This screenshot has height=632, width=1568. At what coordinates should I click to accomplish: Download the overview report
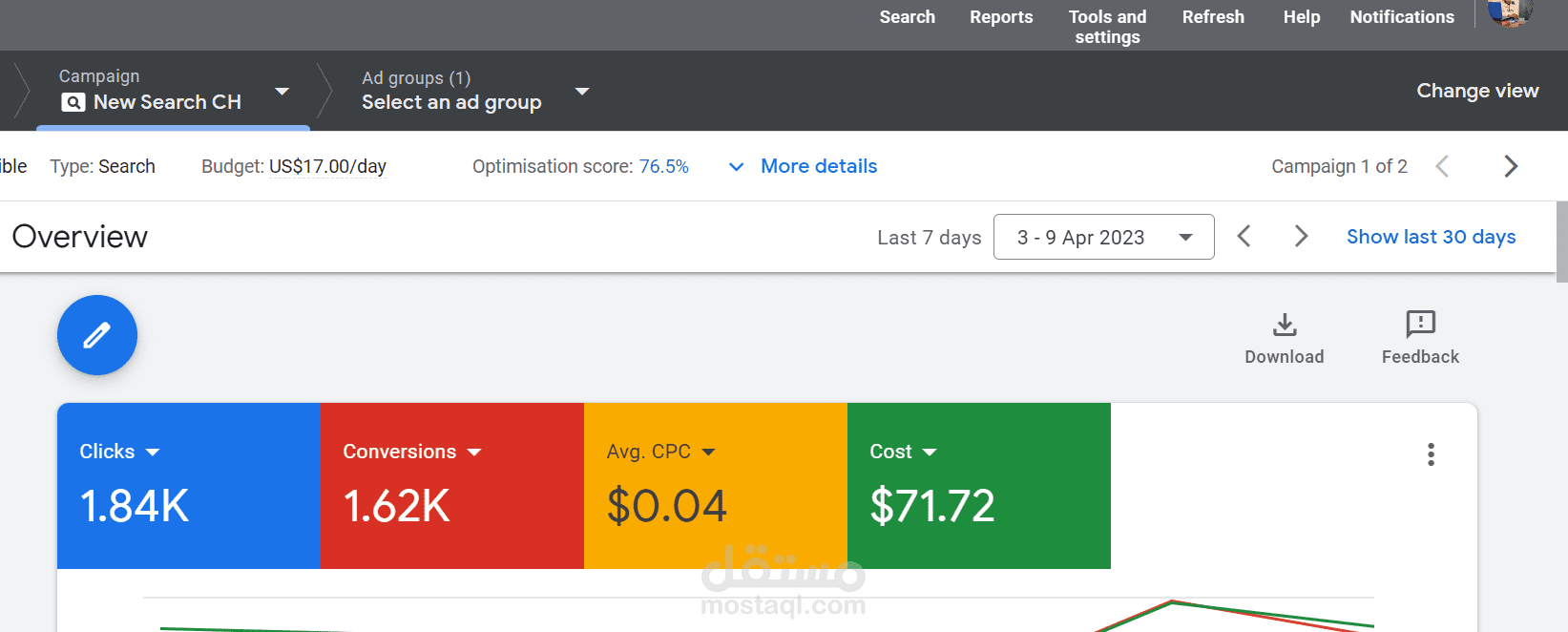coord(1285,338)
